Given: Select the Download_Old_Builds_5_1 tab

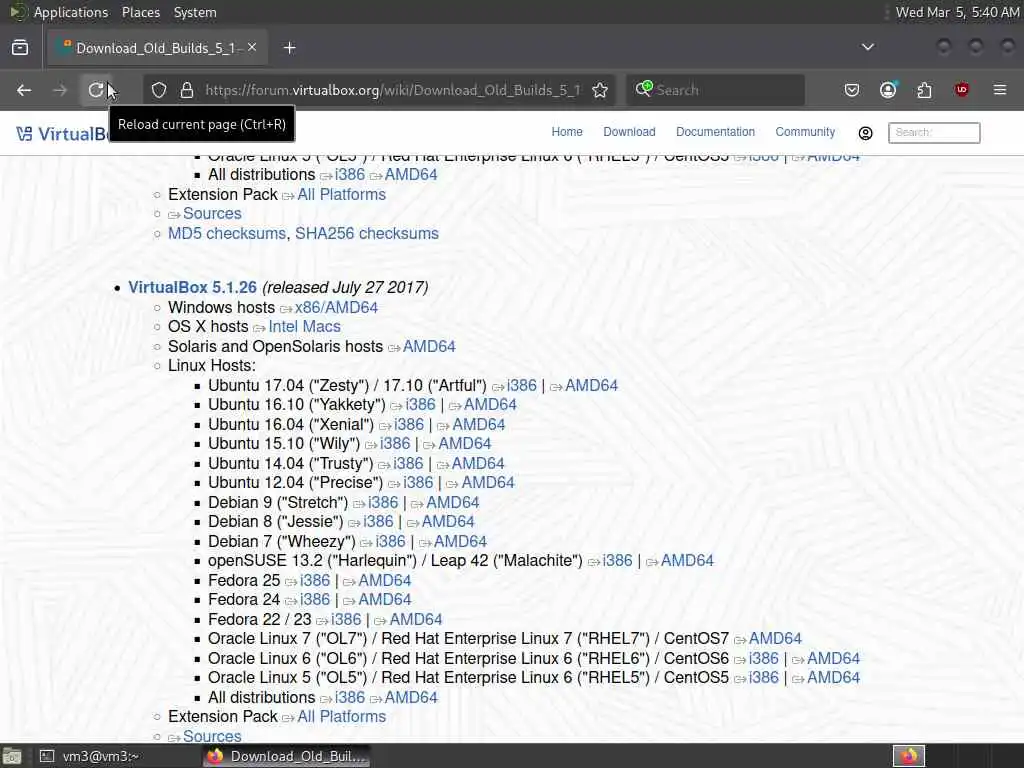Looking at the screenshot, I should coord(157,48).
